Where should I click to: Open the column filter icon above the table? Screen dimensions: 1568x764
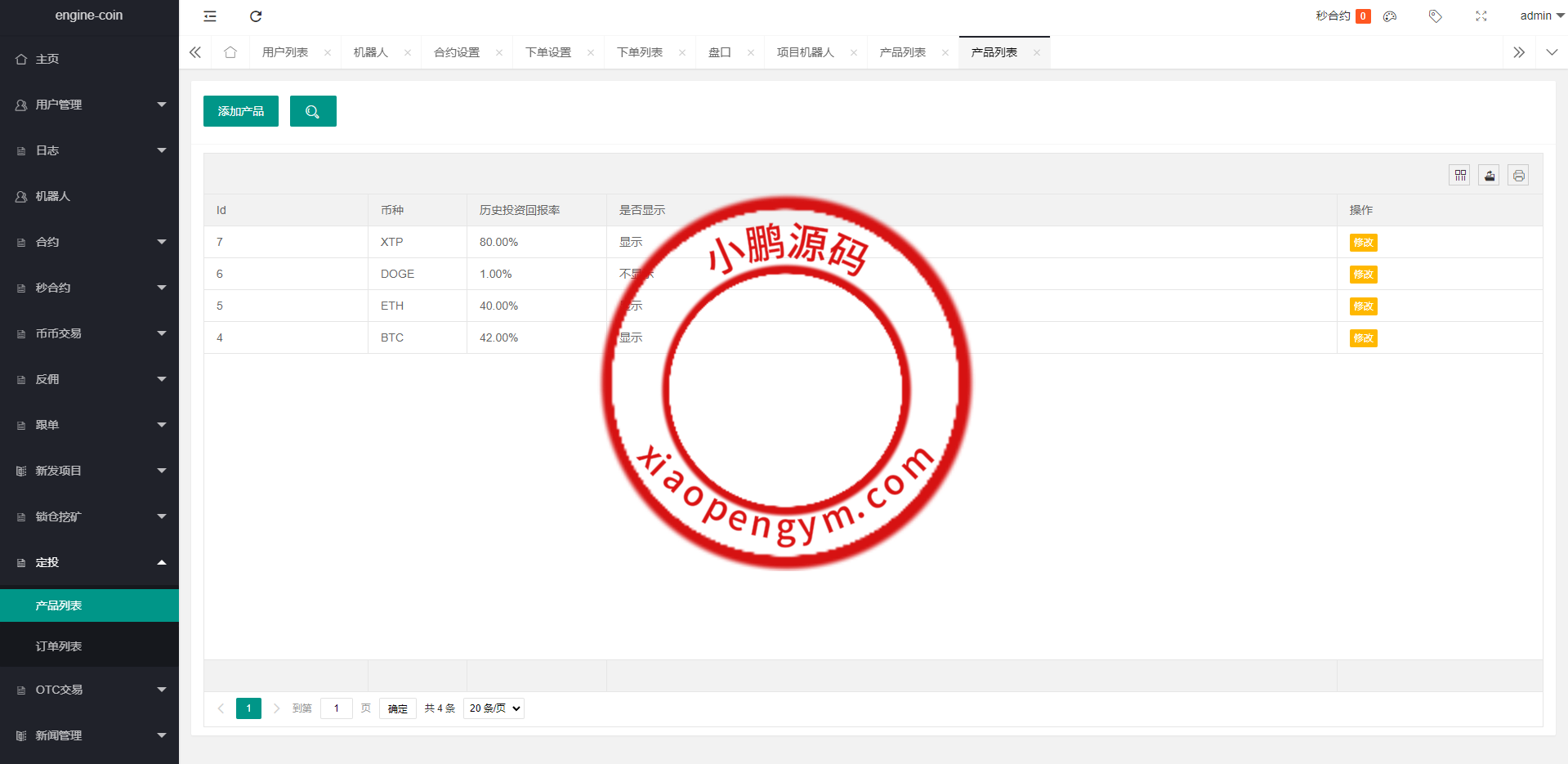pos(1459,175)
